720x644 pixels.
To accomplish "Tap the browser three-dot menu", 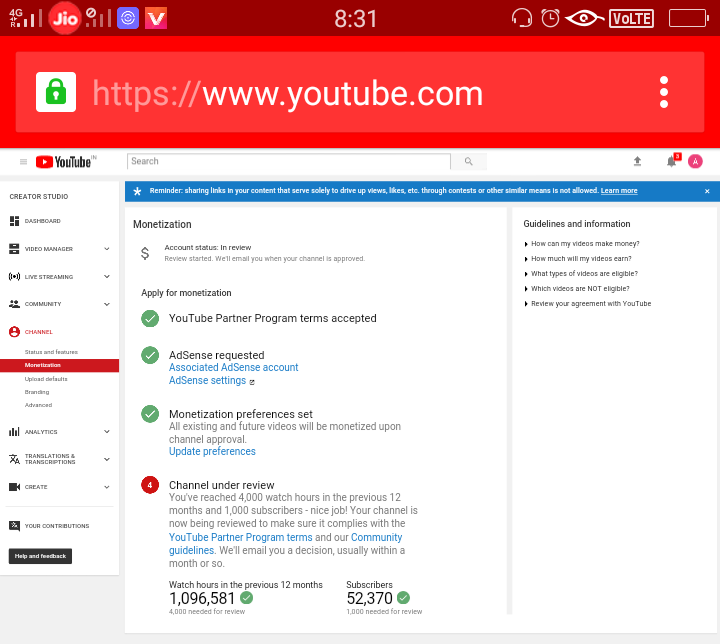I will click(x=664, y=92).
